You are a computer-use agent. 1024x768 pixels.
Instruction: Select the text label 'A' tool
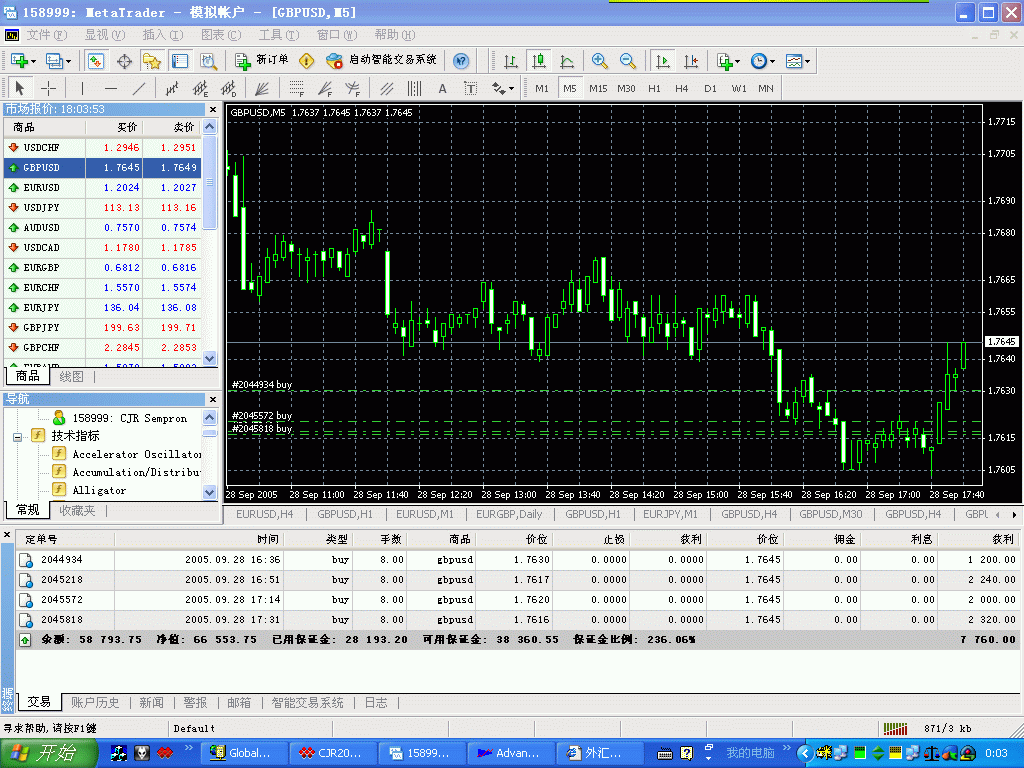[x=443, y=88]
